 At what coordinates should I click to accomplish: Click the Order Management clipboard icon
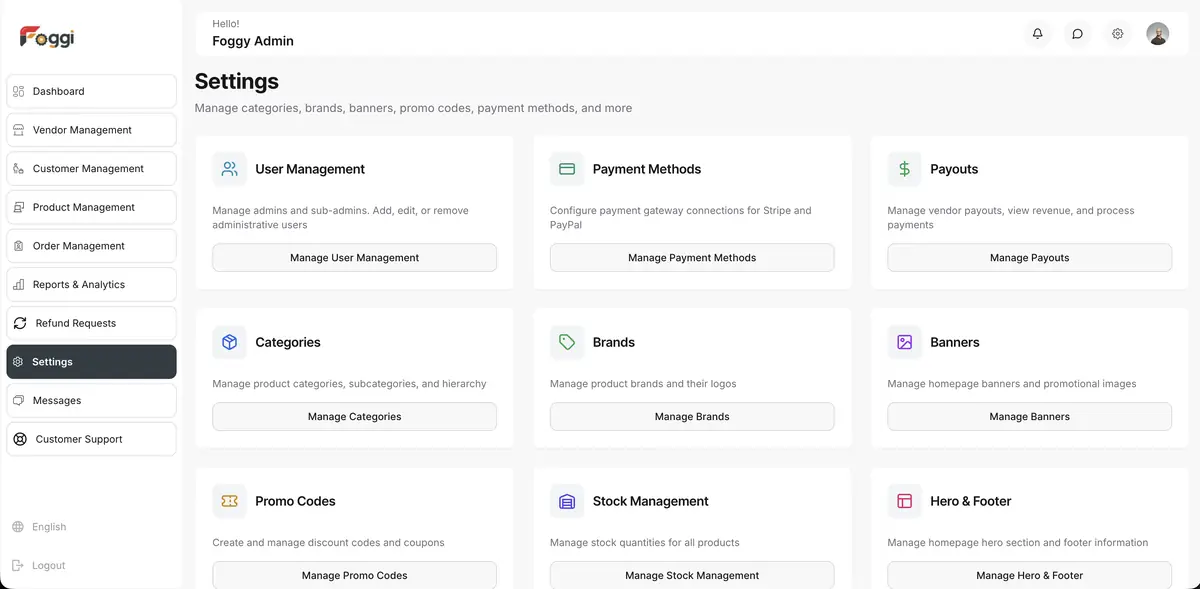18,246
